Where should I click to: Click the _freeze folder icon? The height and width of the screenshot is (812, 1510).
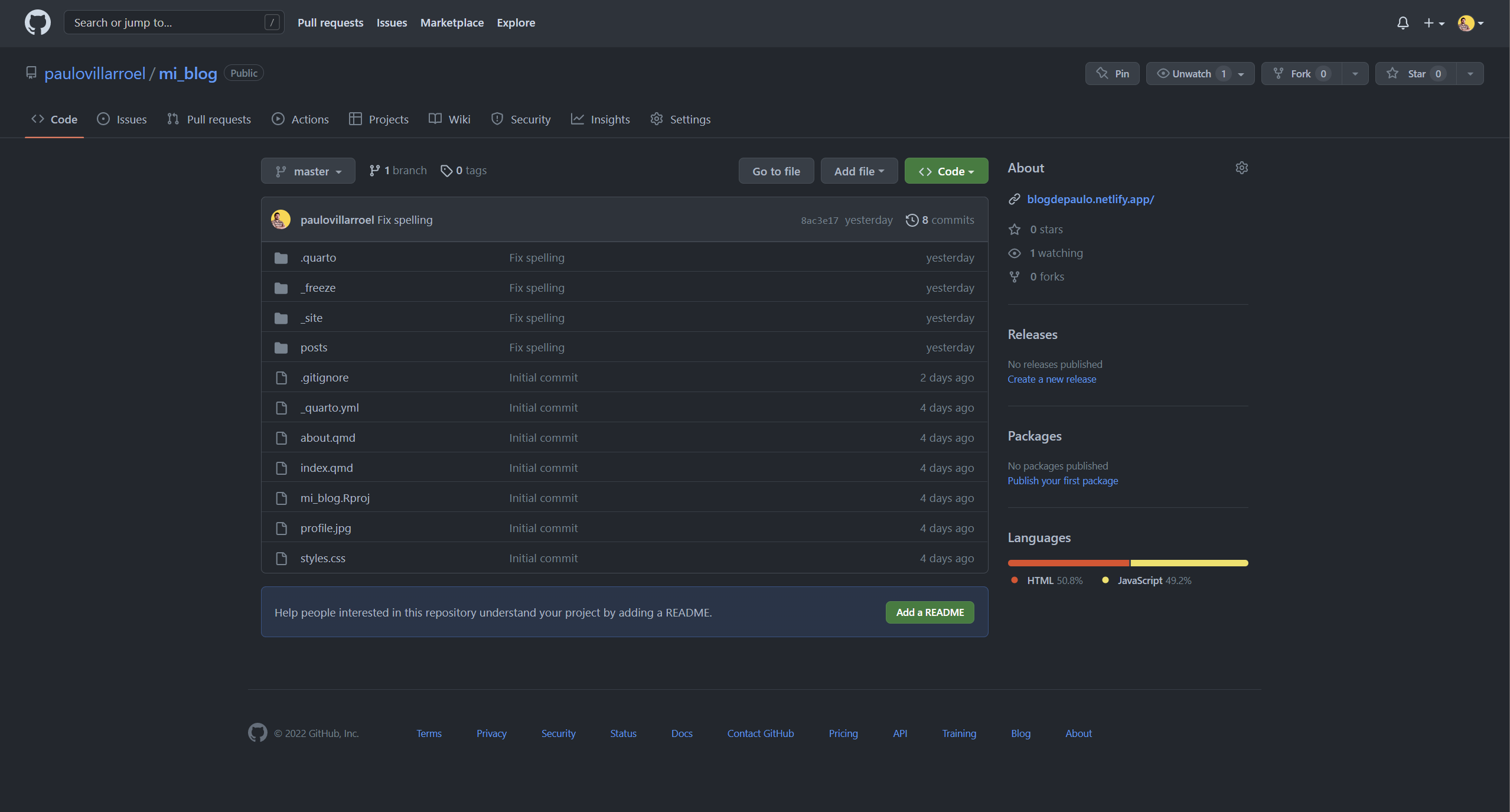pos(281,288)
